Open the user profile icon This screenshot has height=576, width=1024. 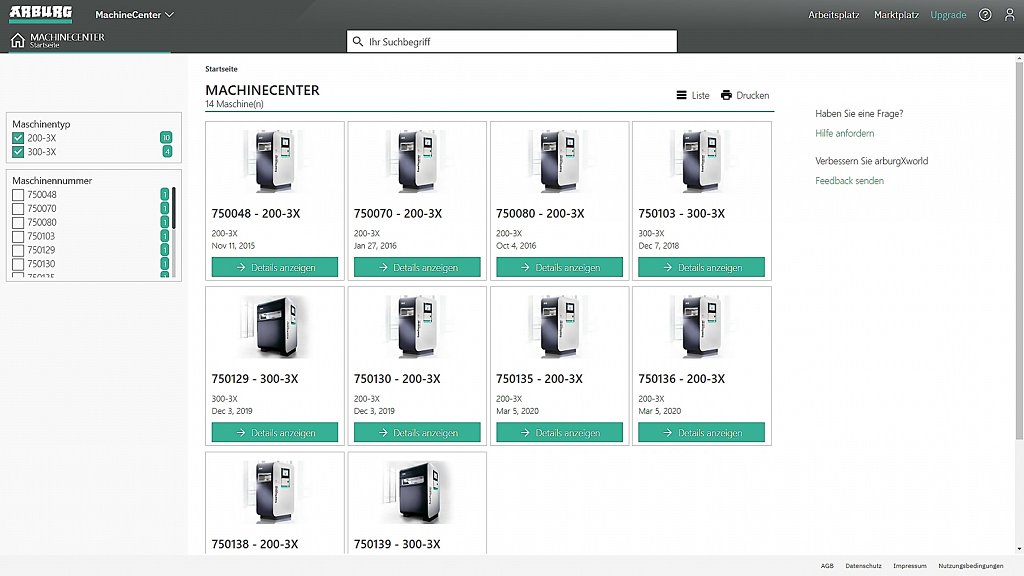[1009, 15]
